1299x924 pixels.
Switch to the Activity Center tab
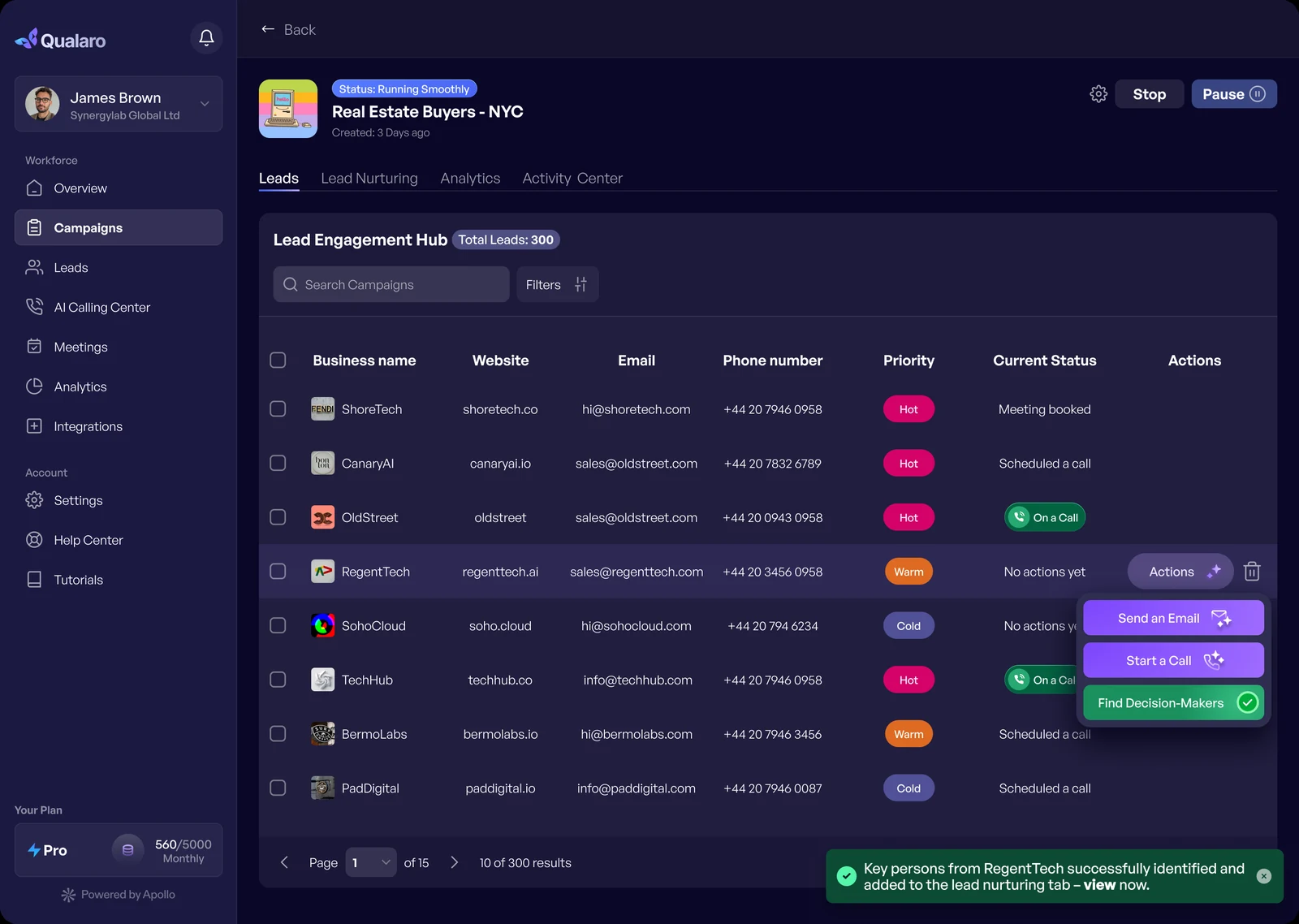572,179
